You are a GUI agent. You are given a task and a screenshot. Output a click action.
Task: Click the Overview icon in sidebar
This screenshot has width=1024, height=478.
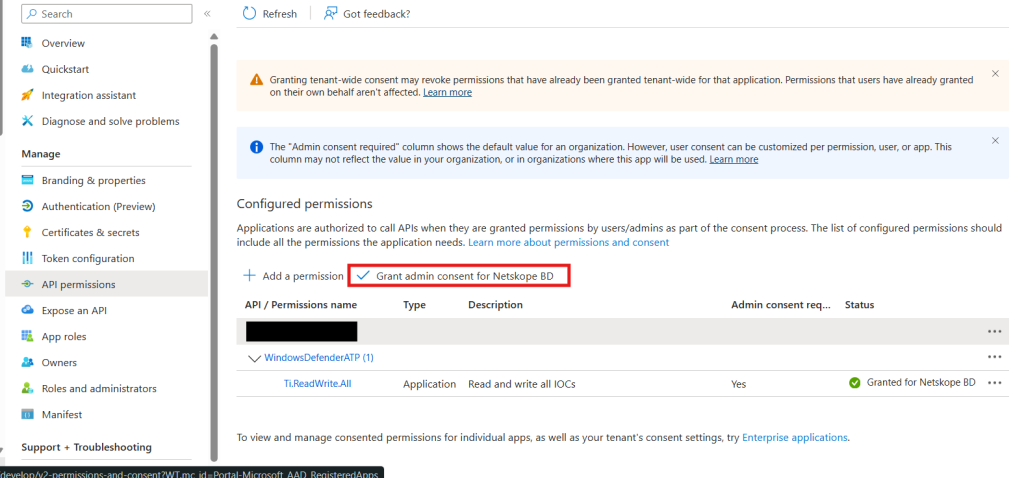coord(27,43)
